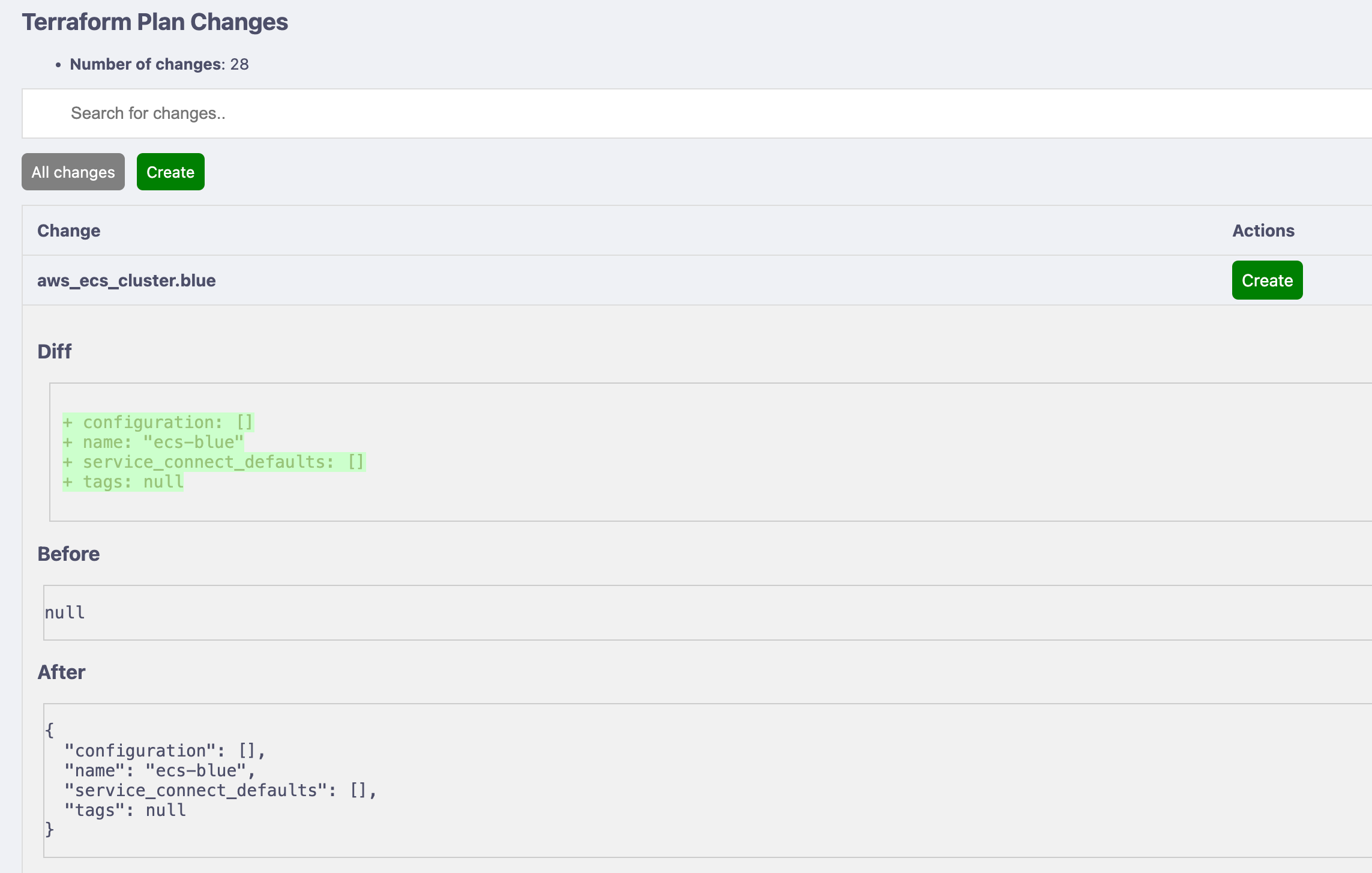
Task: Click the Search for changes input field
Action: pyautogui.click(x=696, y=113)
